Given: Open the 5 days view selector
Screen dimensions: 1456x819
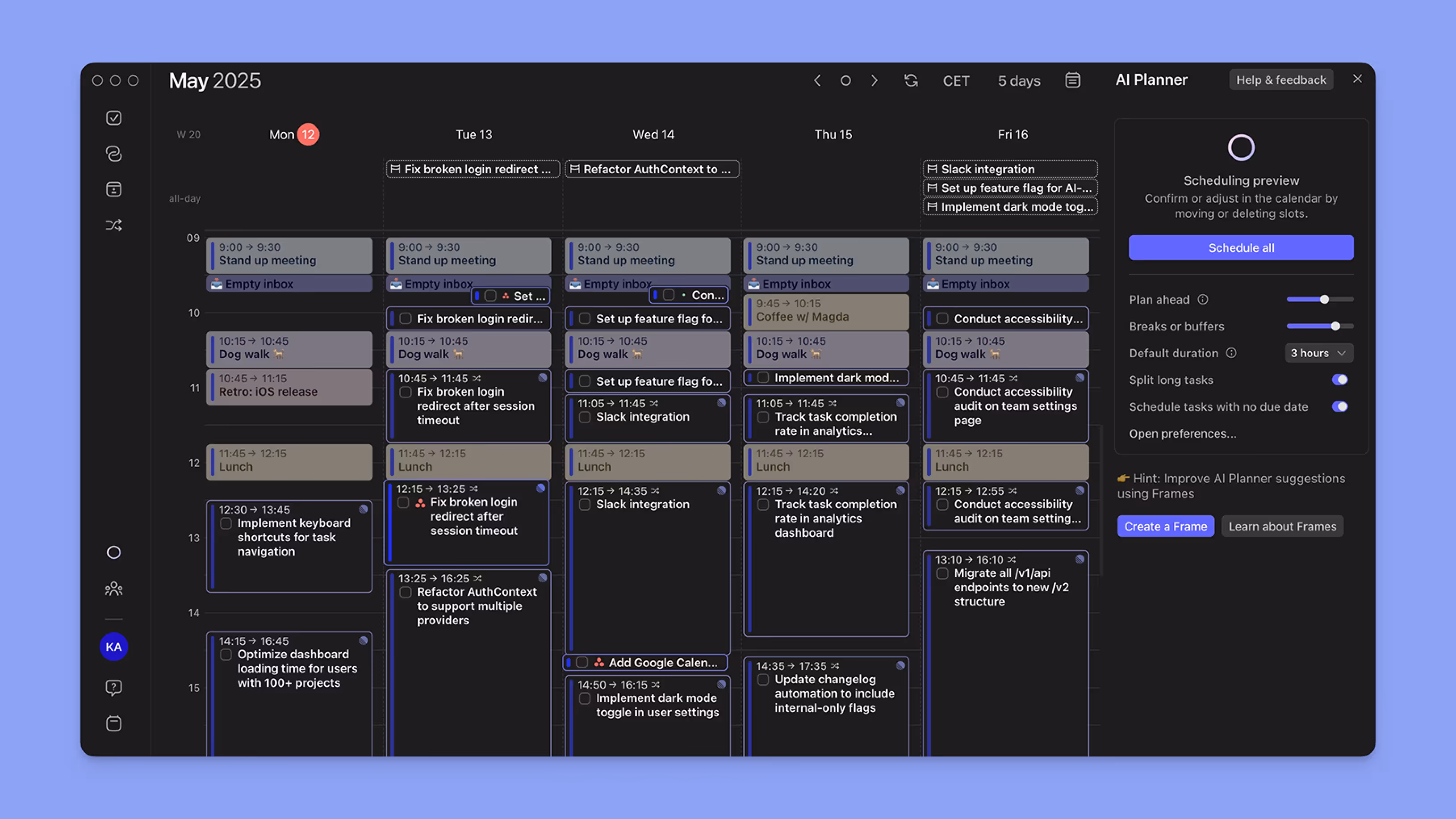Looking at the screenshot, I should [x=1018, y=81].
